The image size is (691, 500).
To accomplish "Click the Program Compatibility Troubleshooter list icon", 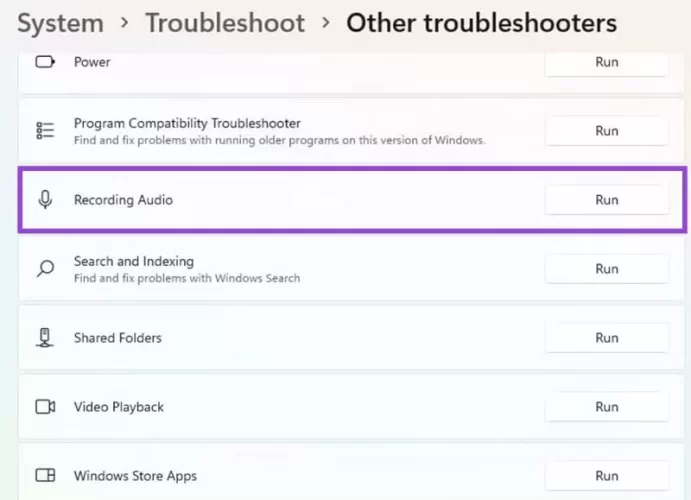I will pos(45,131).
